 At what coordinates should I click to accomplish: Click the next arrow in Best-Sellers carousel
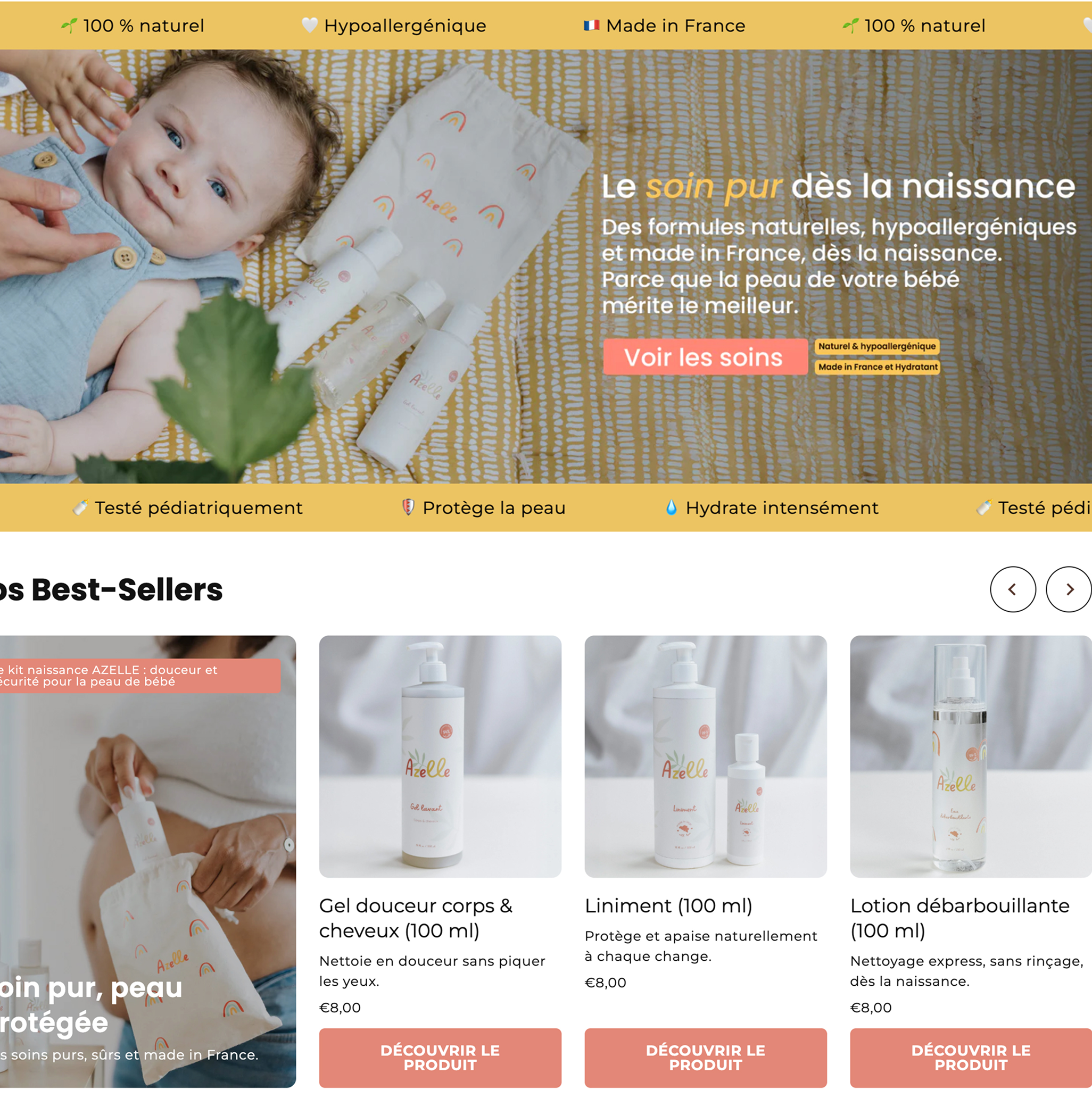click(x=1069, y=589)
